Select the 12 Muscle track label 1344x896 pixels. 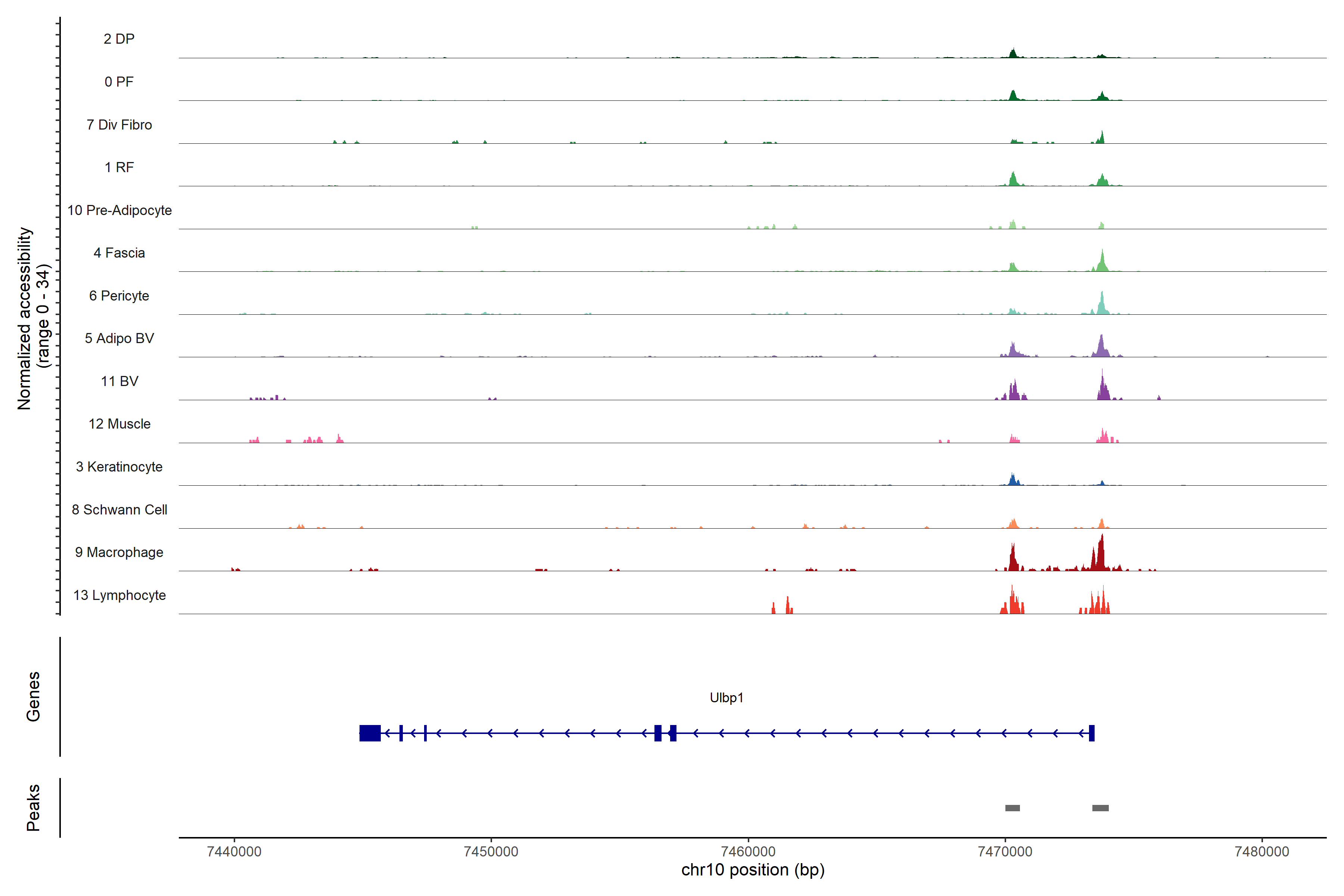[x=119, y=424]
